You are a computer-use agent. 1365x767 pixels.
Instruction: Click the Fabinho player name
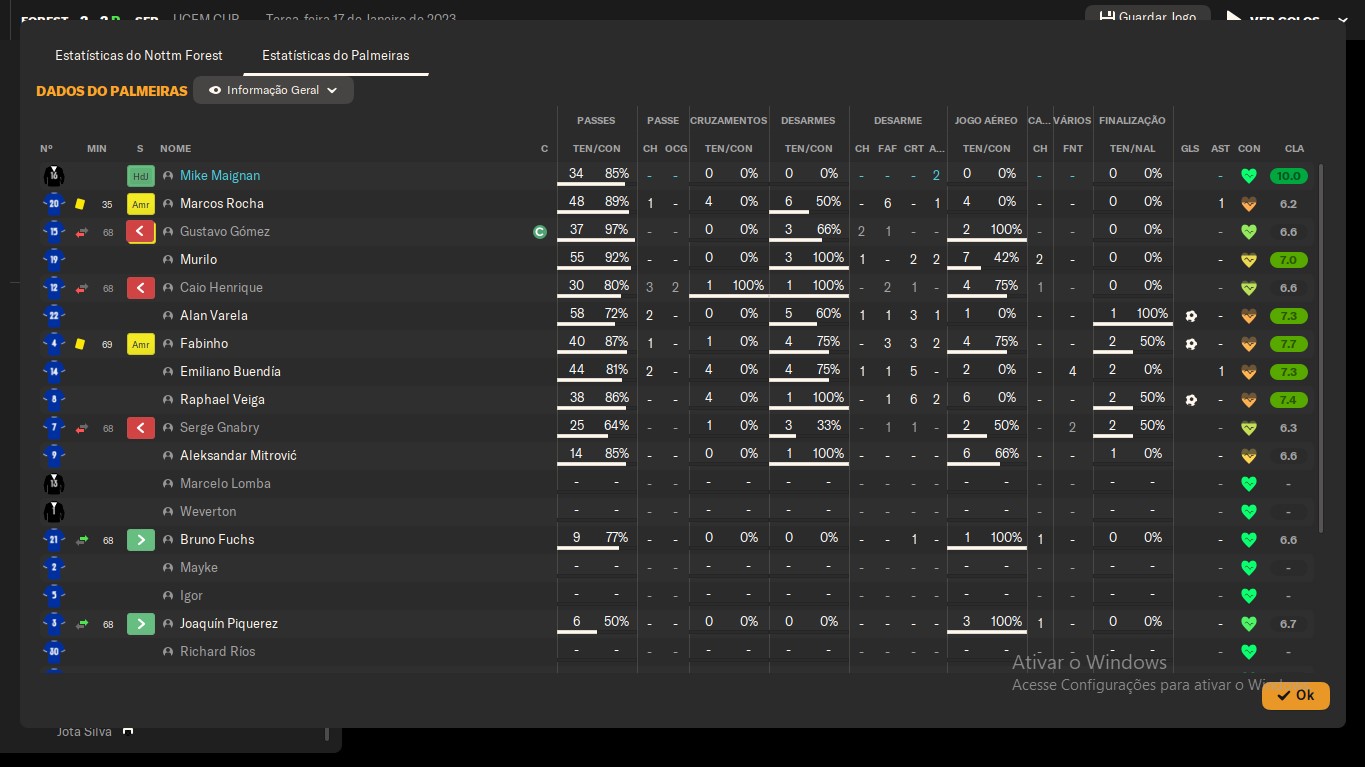coord(204,343)
